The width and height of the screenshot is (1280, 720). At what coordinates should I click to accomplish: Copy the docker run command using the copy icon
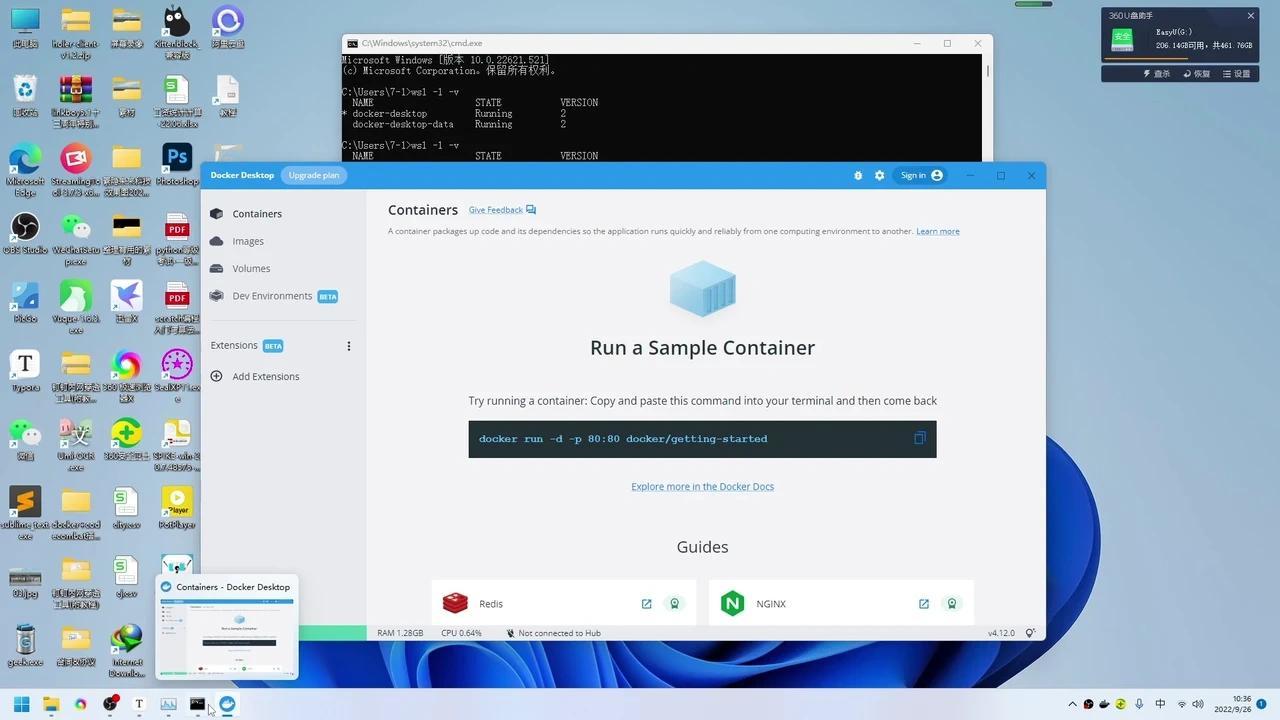(x=919, y=438)
